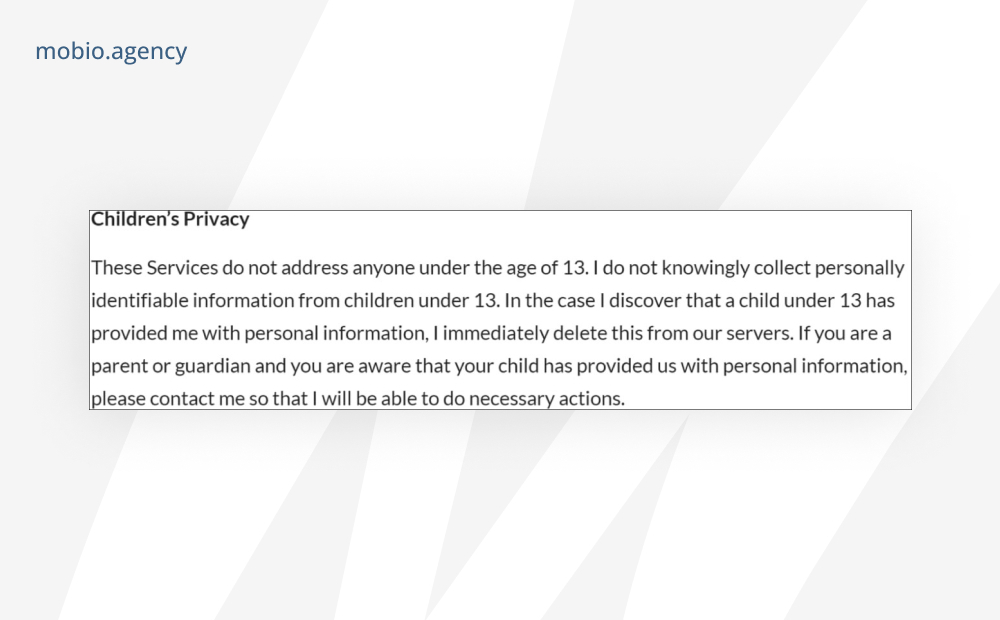The image size is (1000, 620).
Task: Click 'If you are a' at line end
Action: point(844,333)
